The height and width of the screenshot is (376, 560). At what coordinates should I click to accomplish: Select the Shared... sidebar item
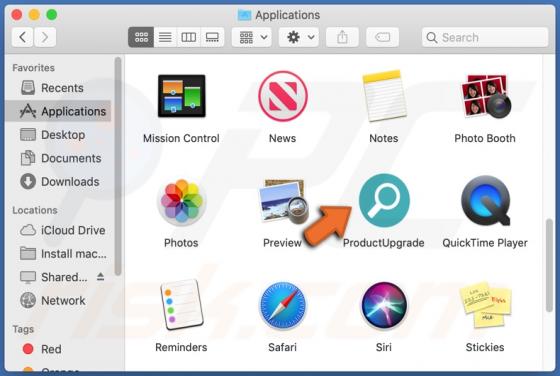click(58, 277)
